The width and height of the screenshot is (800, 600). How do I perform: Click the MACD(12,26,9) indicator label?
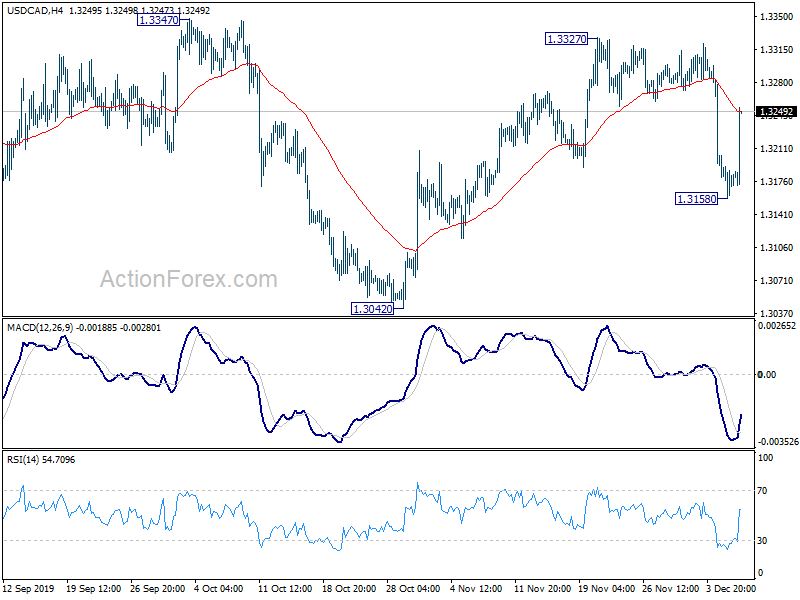(x=40, y=328)
